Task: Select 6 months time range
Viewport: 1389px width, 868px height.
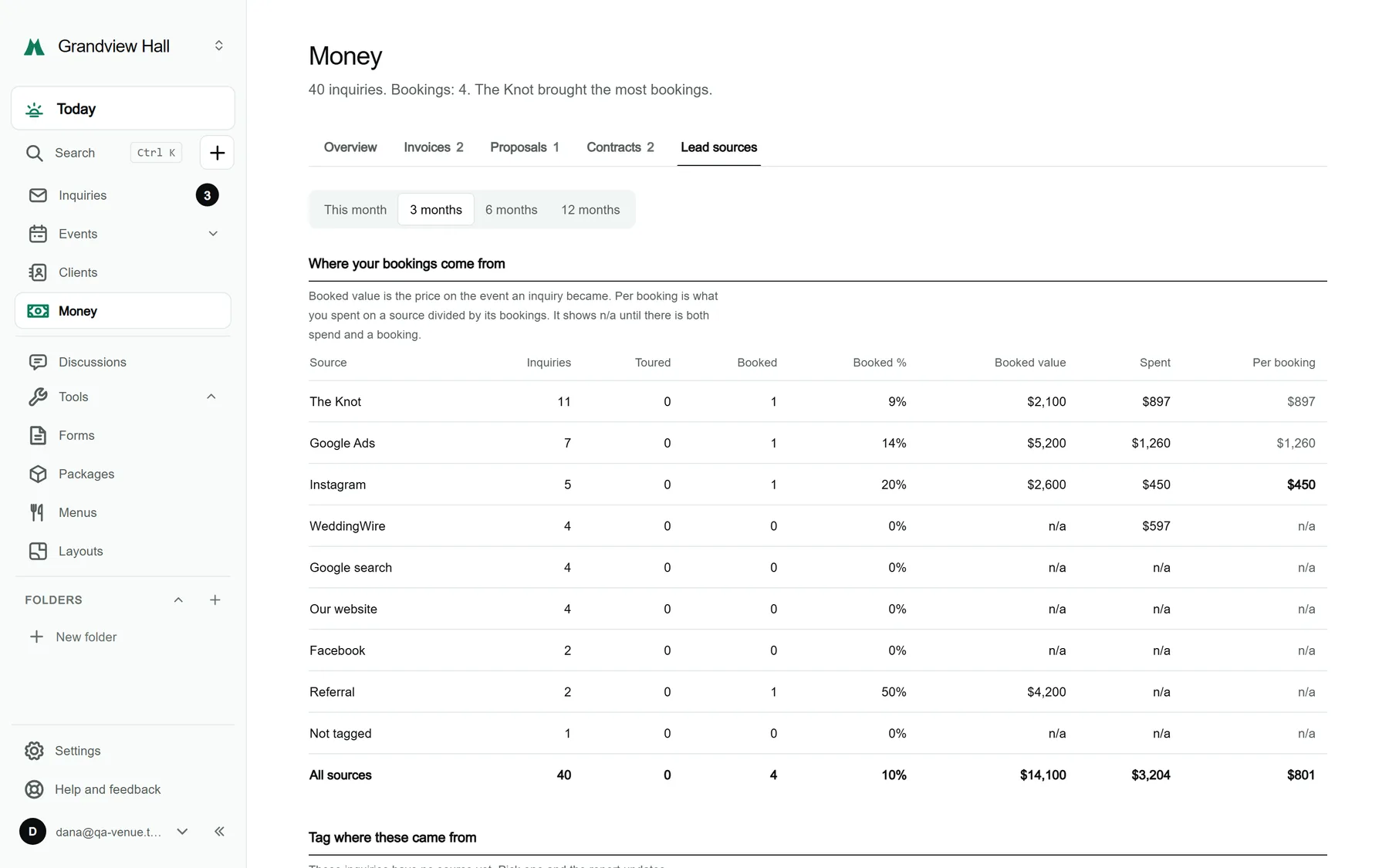Action: point(512,210)
